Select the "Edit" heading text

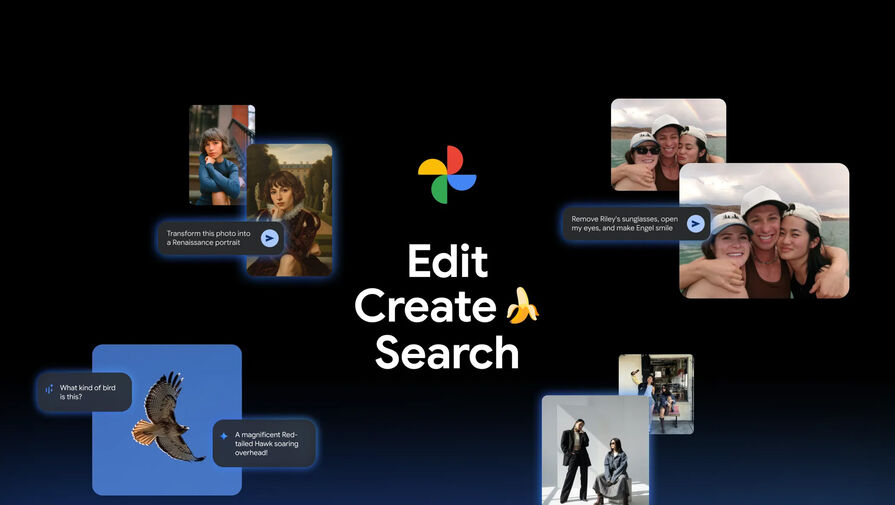pos(447,262)
